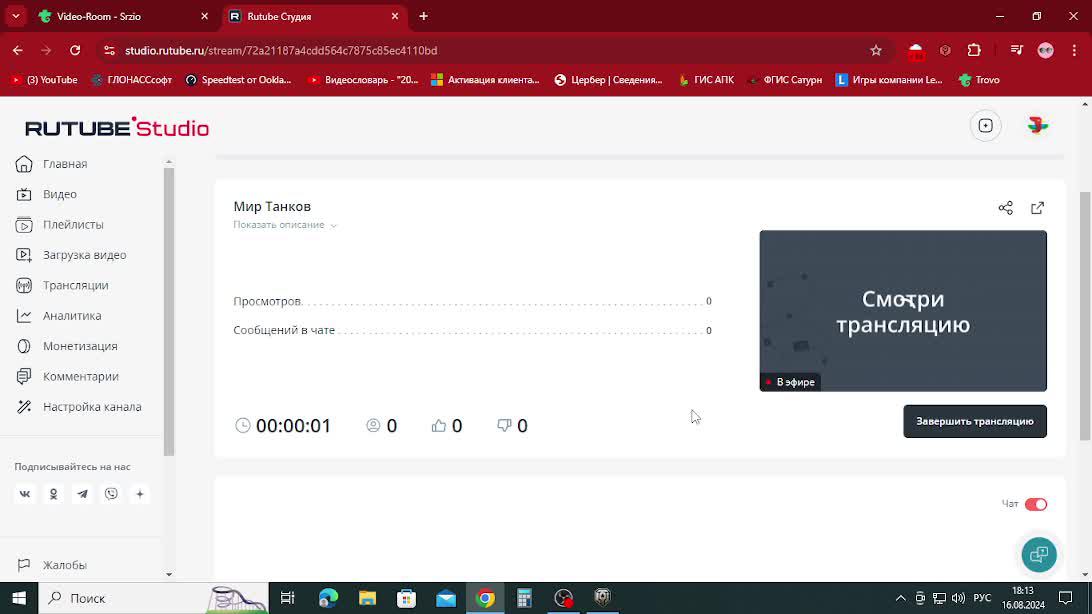Click the Dzen star social icon
Image resolution: width=1092 pixels, height=614 pixels.
point(140,494)
